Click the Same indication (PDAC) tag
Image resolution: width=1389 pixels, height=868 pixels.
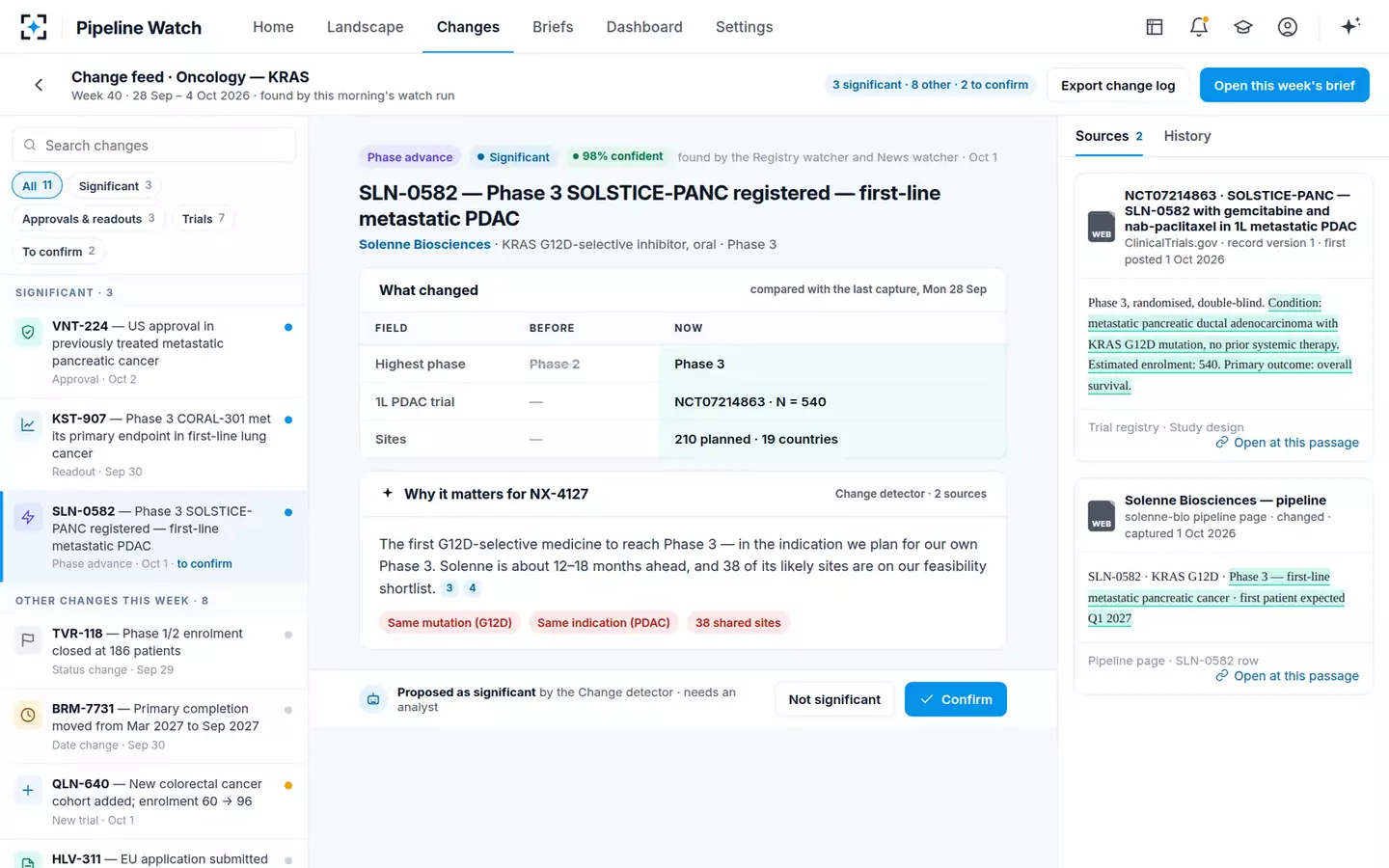click(604, 623)
